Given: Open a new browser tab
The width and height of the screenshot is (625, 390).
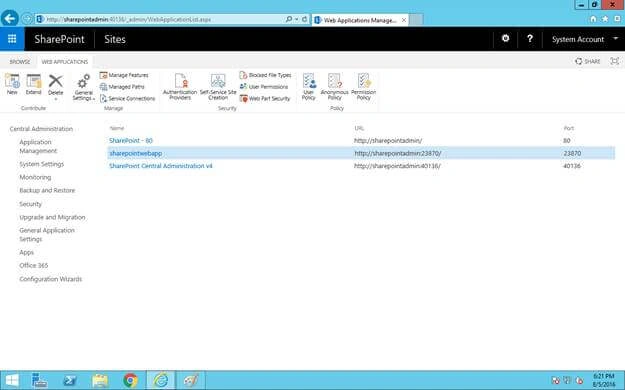Looking at the screenshot, I should [x=416, y=20].
